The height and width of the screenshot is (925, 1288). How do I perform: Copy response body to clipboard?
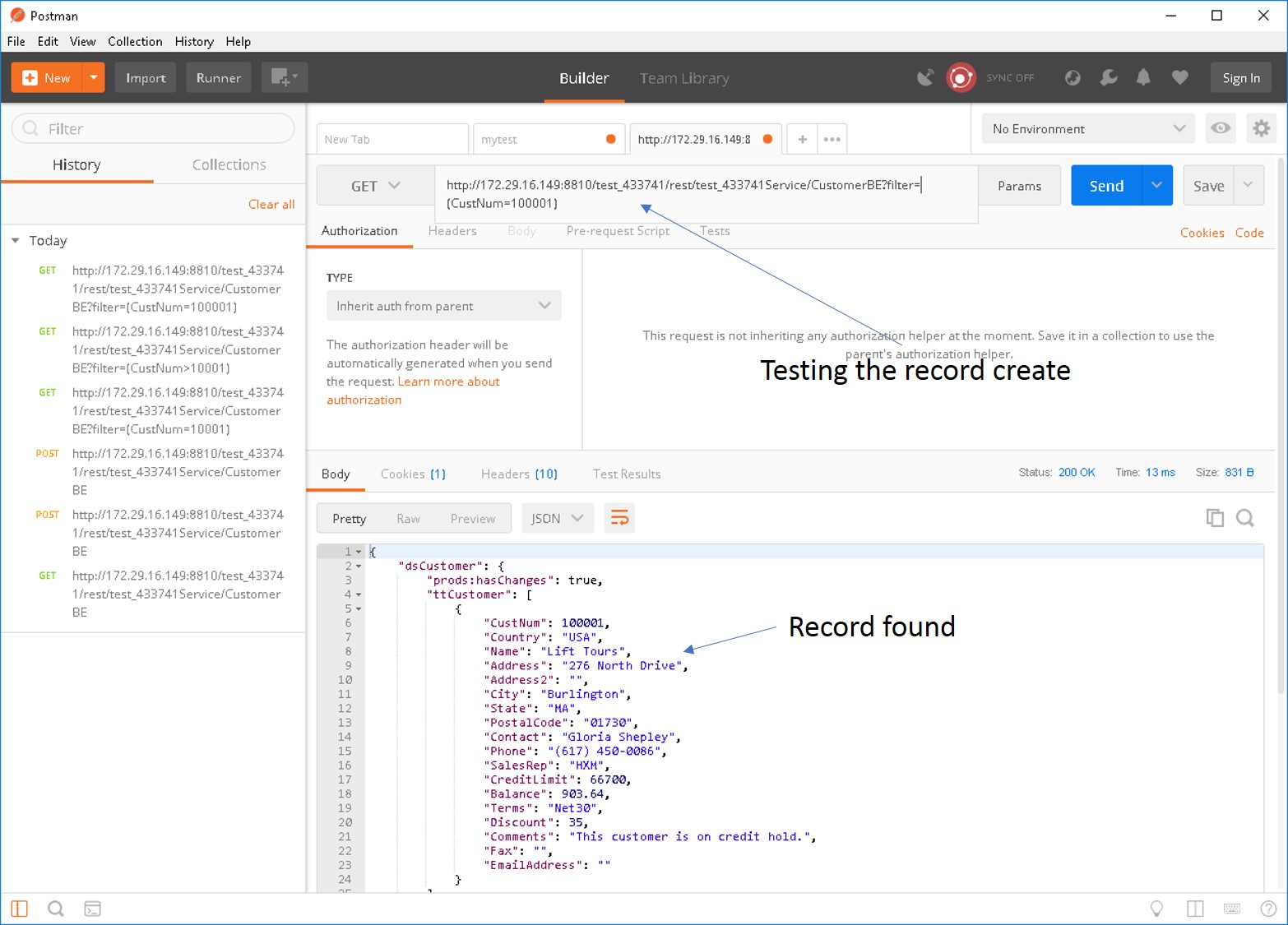(1215, 518)
